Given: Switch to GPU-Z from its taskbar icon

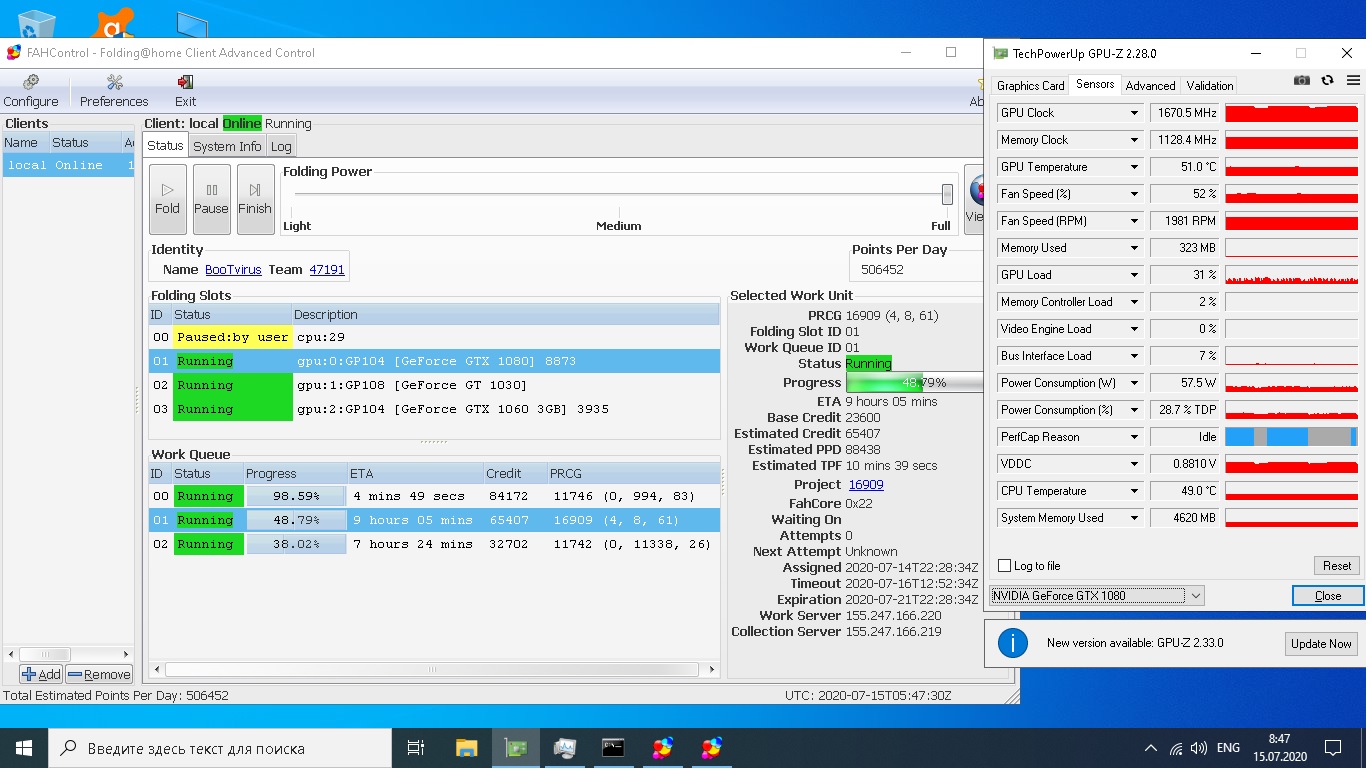Looking at the screenshot, I should 516,748.
